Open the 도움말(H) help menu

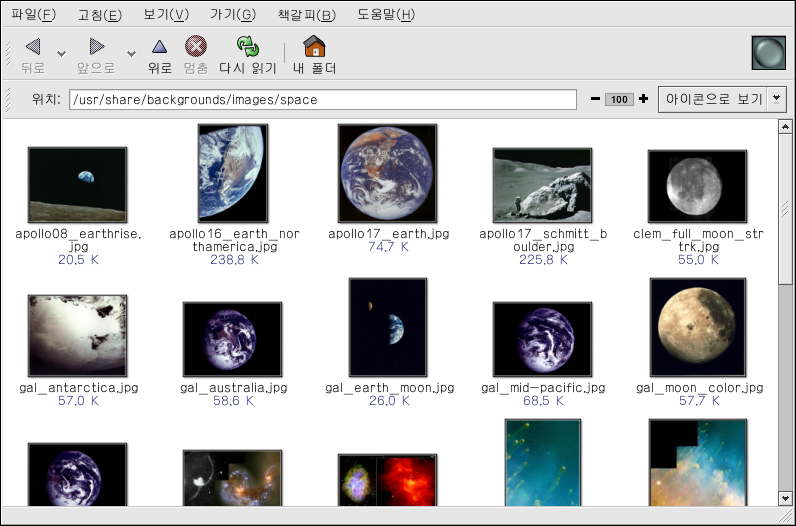[x=385, y=14]
